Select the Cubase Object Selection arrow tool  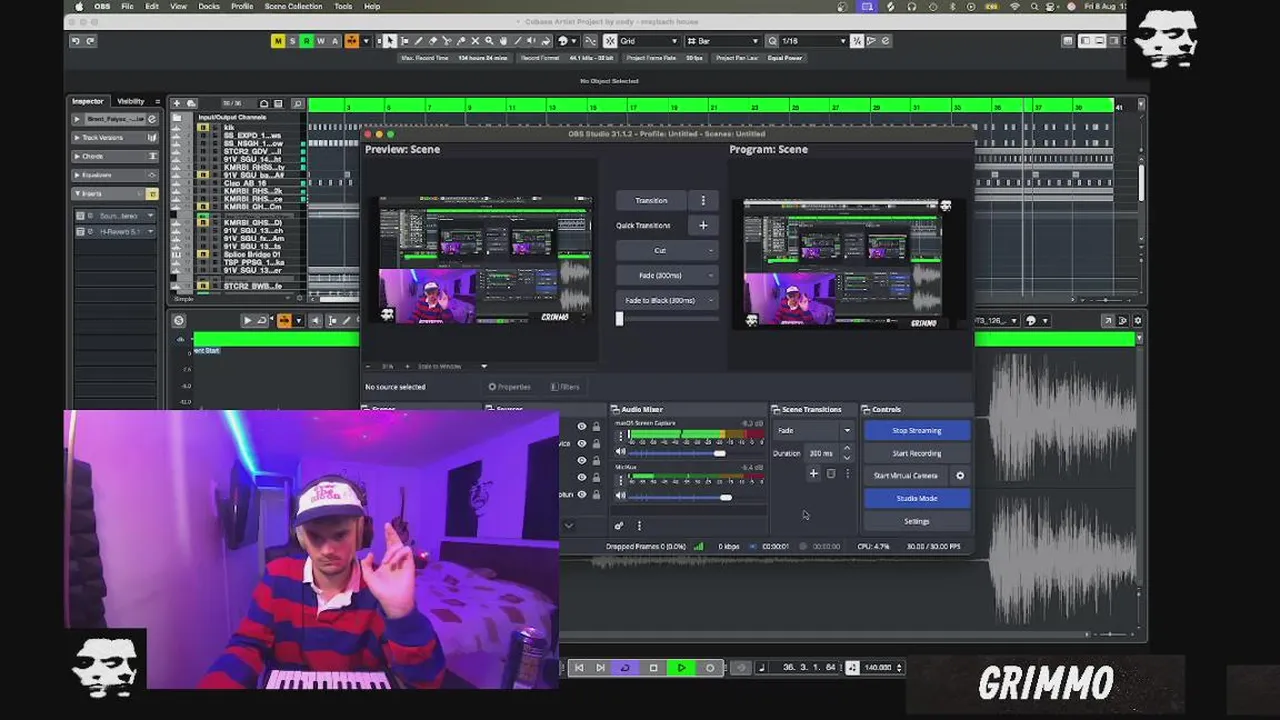(389, 41)
